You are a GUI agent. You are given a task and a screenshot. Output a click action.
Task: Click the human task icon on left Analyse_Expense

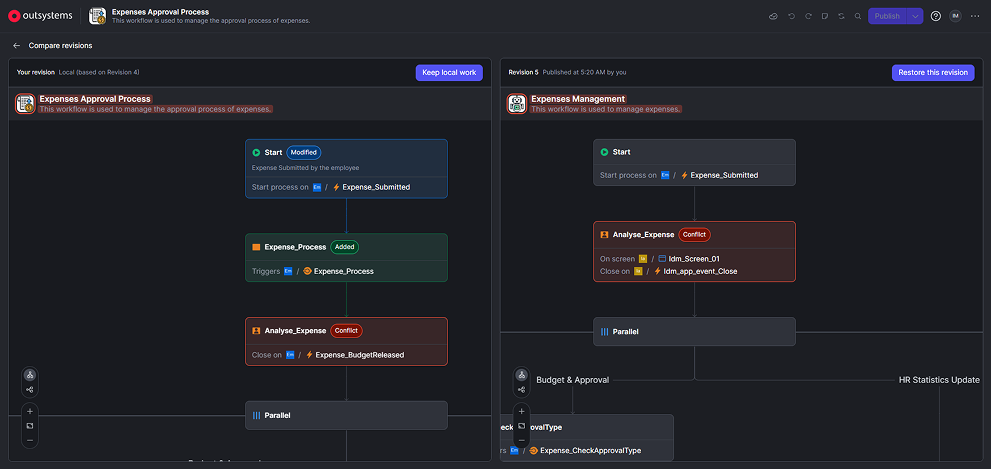coord(256,331)
